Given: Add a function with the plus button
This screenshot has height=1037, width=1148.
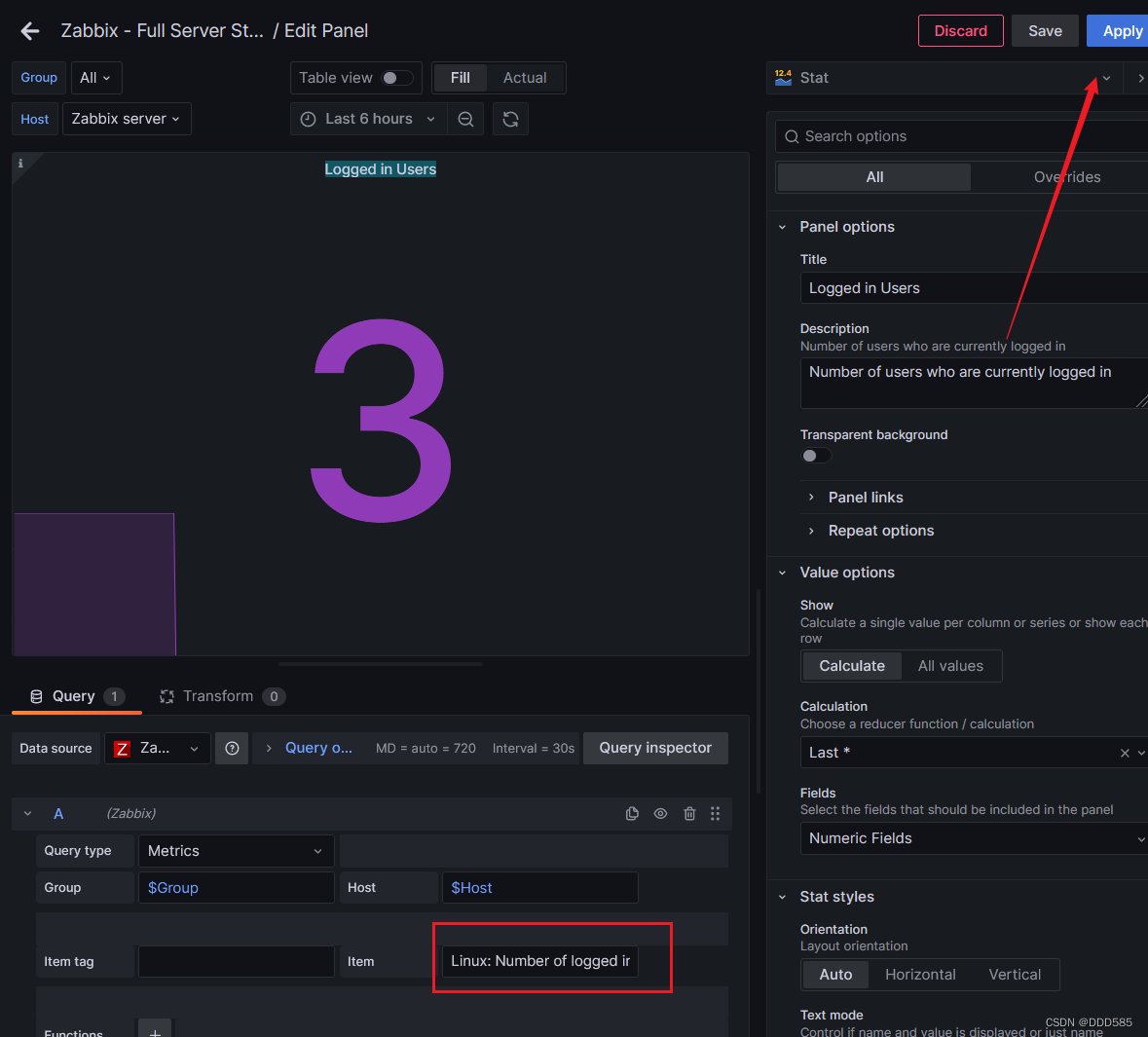Looking at the screenshot, I should pyautogui.click(x=155, y=1030).
